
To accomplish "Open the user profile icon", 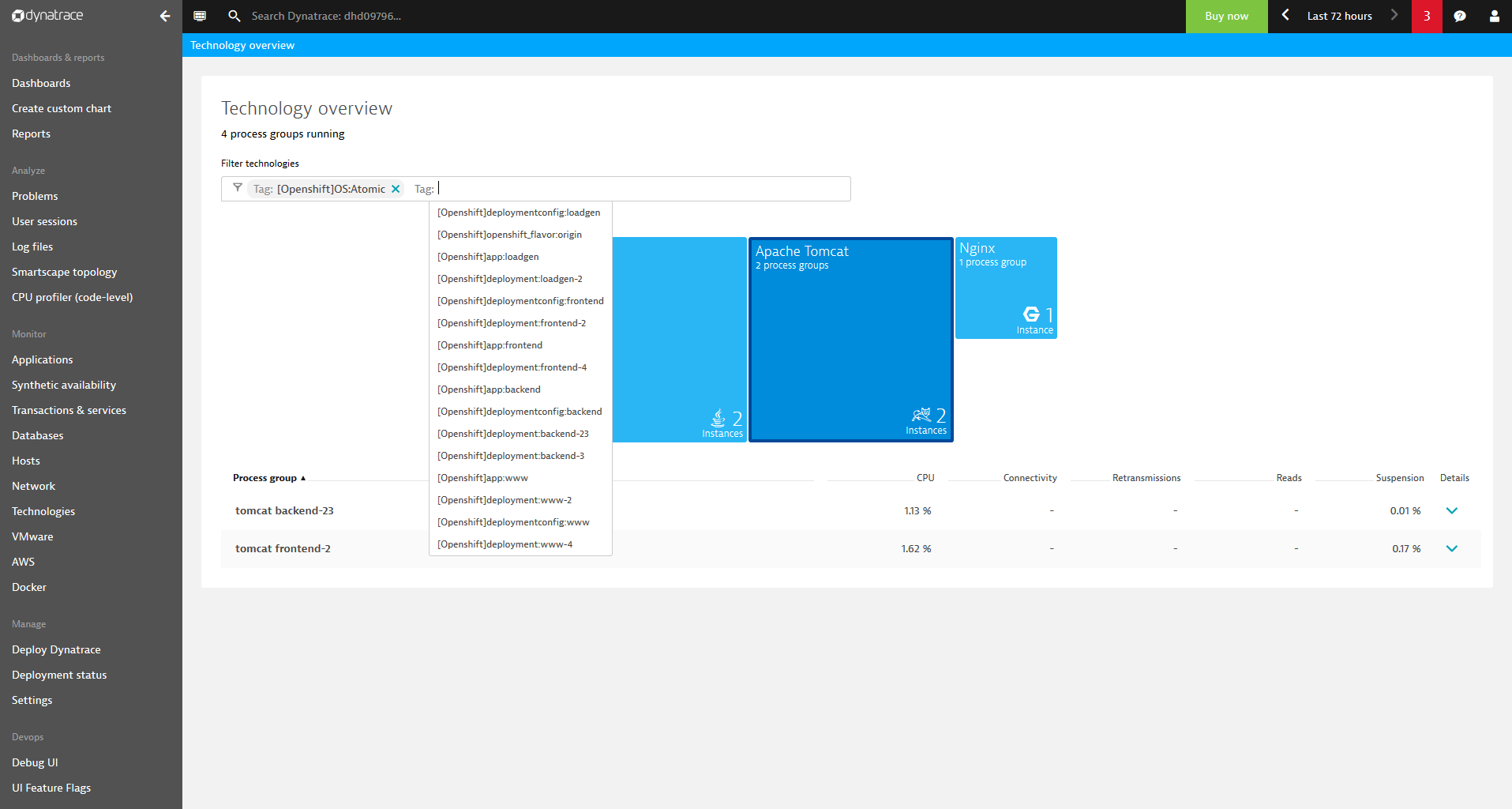I will (x=1494, y=16).
